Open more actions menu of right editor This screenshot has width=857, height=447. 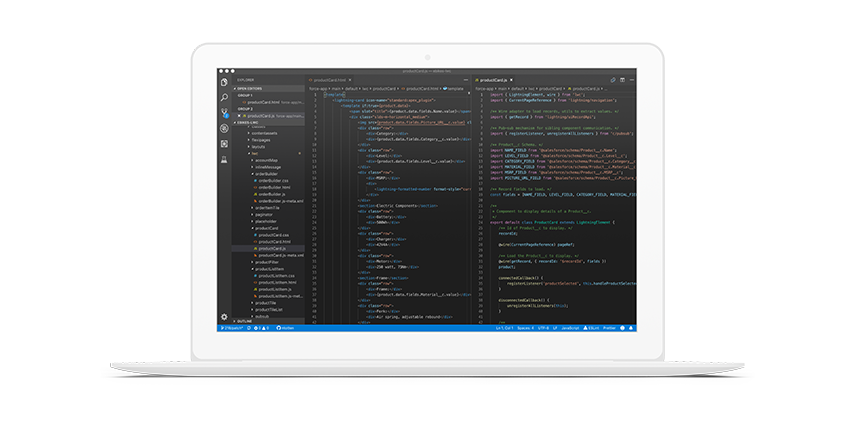[632, 80]
